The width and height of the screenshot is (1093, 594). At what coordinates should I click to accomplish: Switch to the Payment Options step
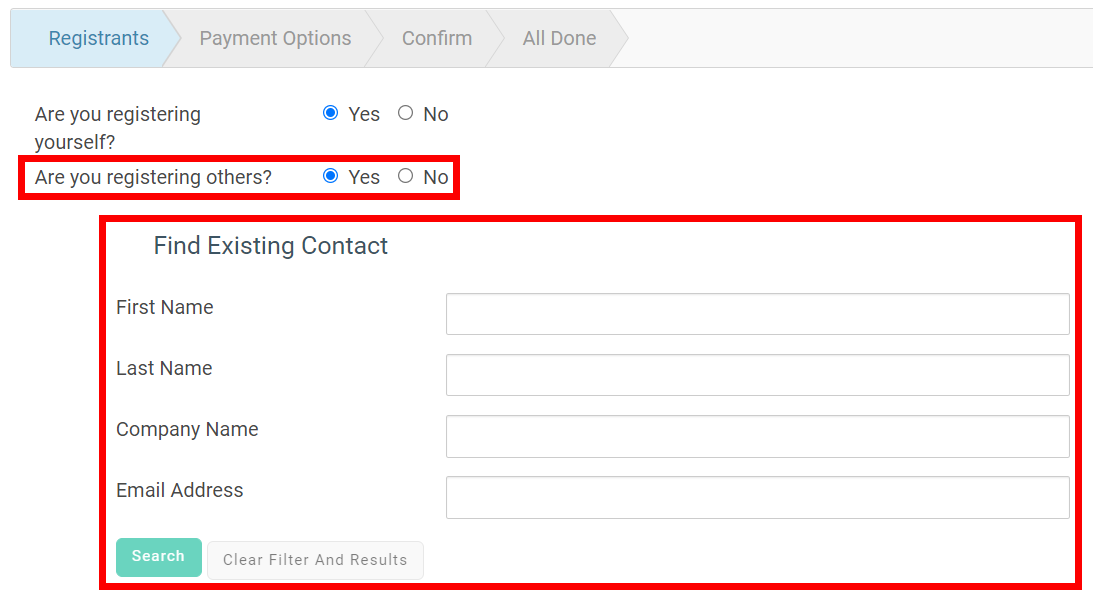point(275,38)
